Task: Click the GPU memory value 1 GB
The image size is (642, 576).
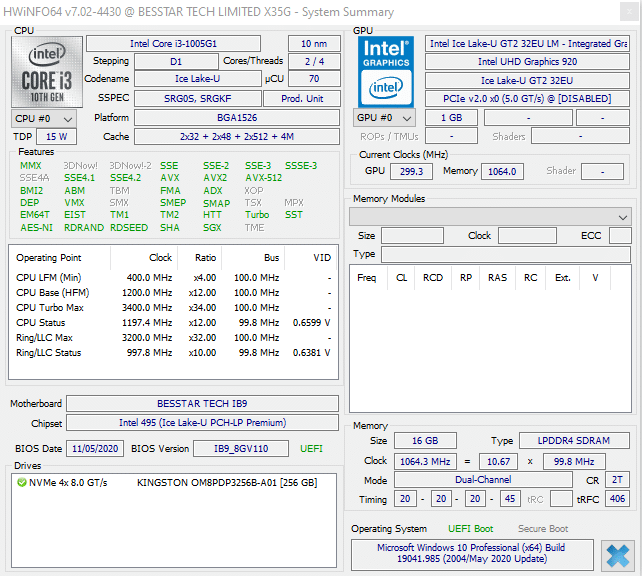Action: tap(452, 118)
